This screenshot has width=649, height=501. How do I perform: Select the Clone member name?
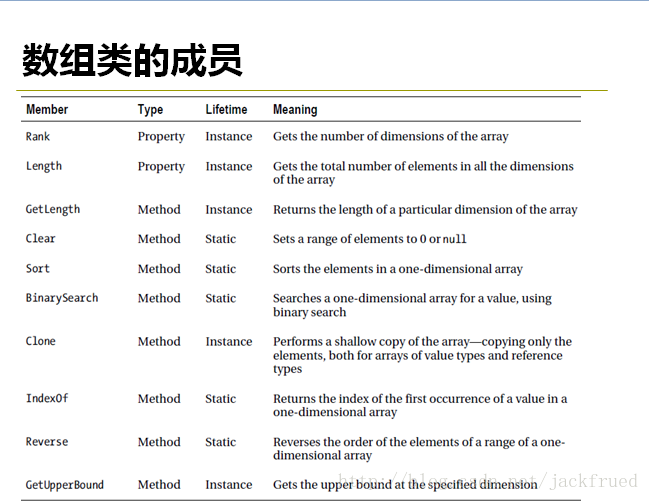41,341
